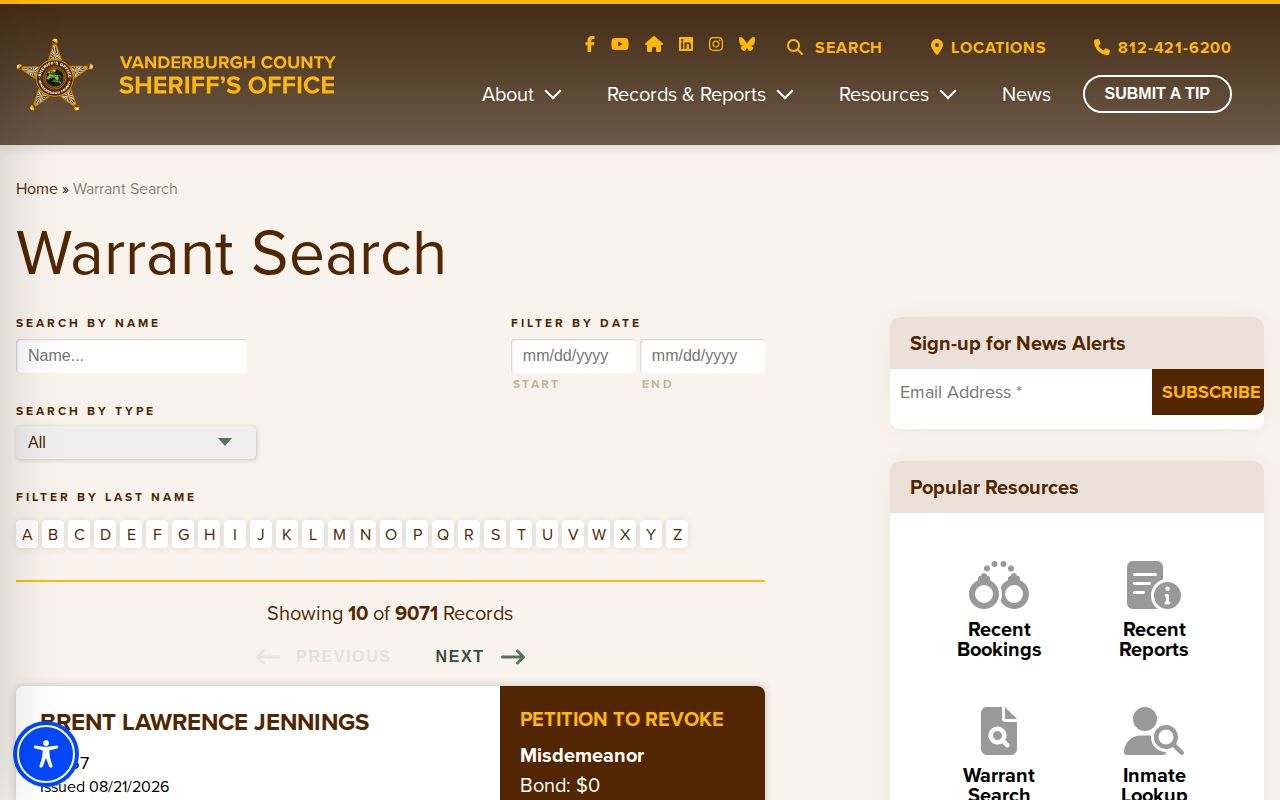Click the Start date filter field

tap(574, 356)
